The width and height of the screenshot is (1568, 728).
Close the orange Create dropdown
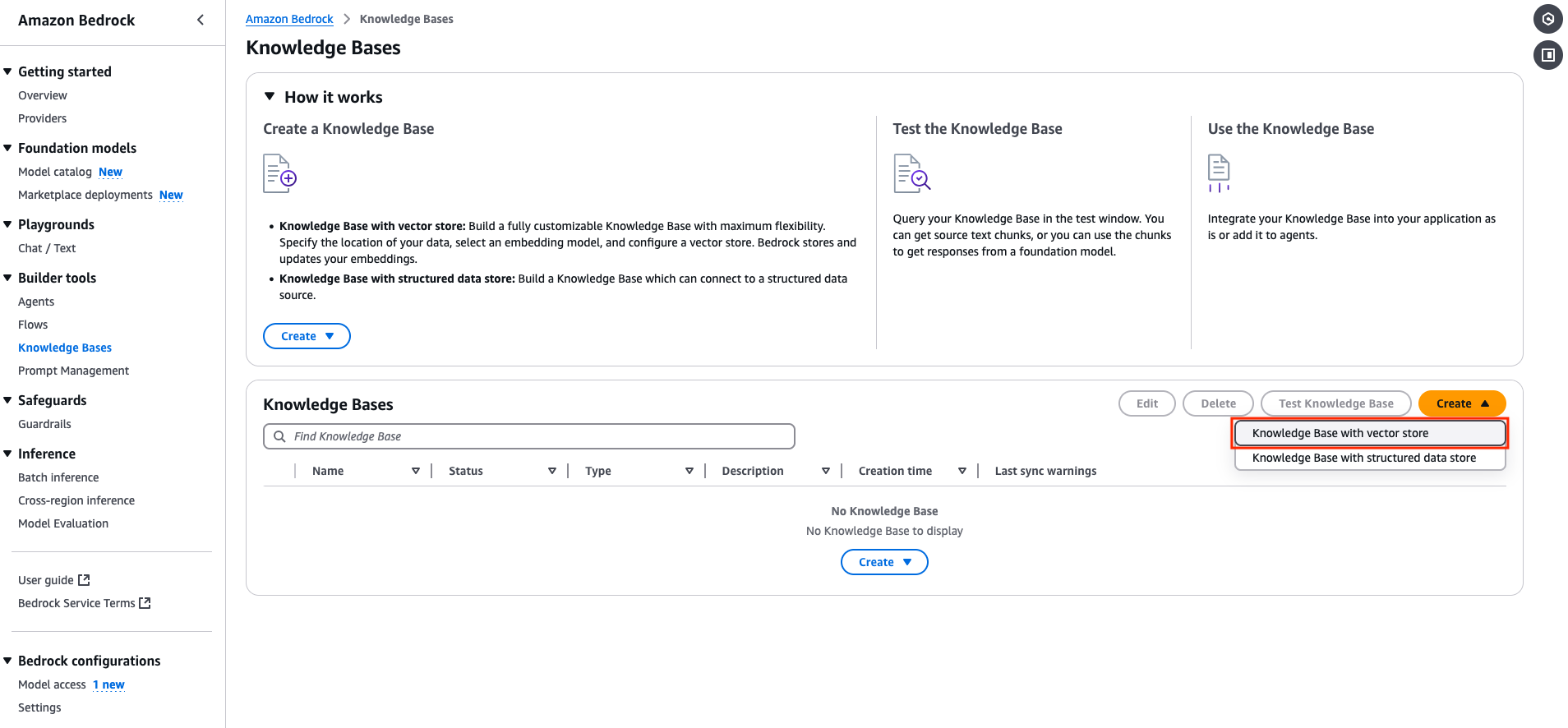1462,403
